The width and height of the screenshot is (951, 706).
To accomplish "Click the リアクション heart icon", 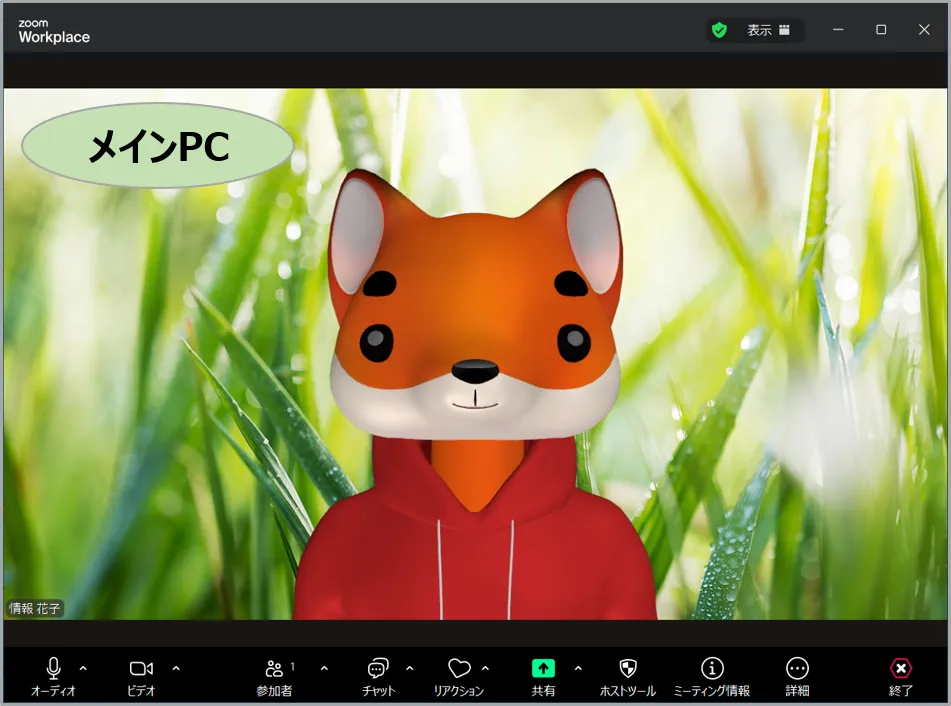I will coord(458,669).
